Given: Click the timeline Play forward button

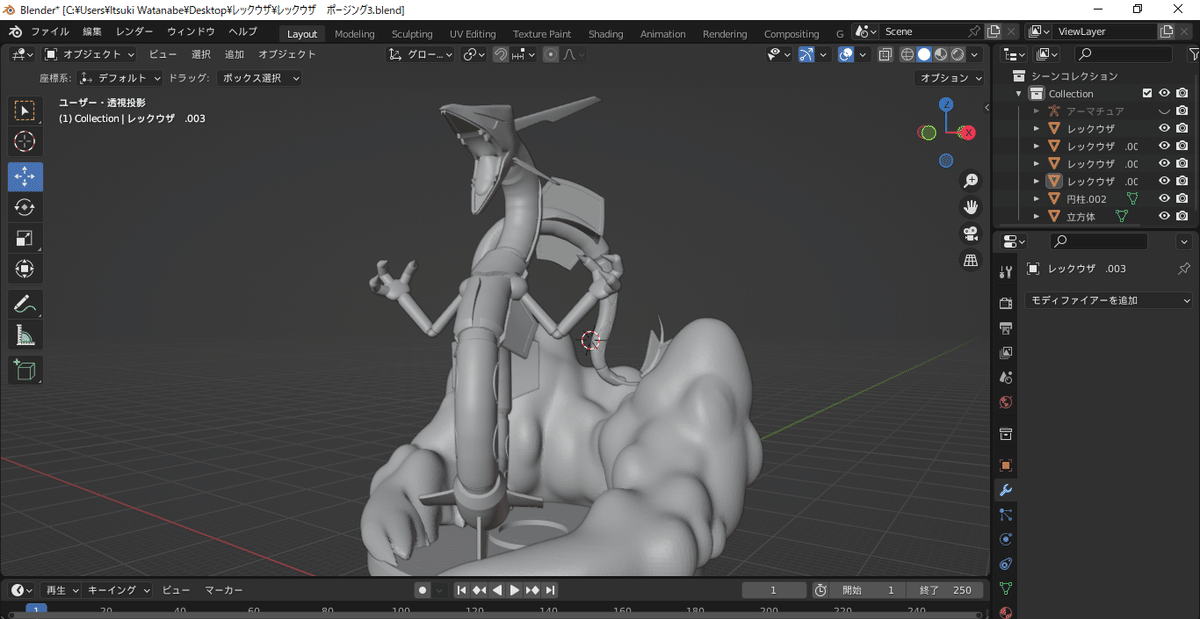Looking at the screenshot, I should tap(515, 590).
